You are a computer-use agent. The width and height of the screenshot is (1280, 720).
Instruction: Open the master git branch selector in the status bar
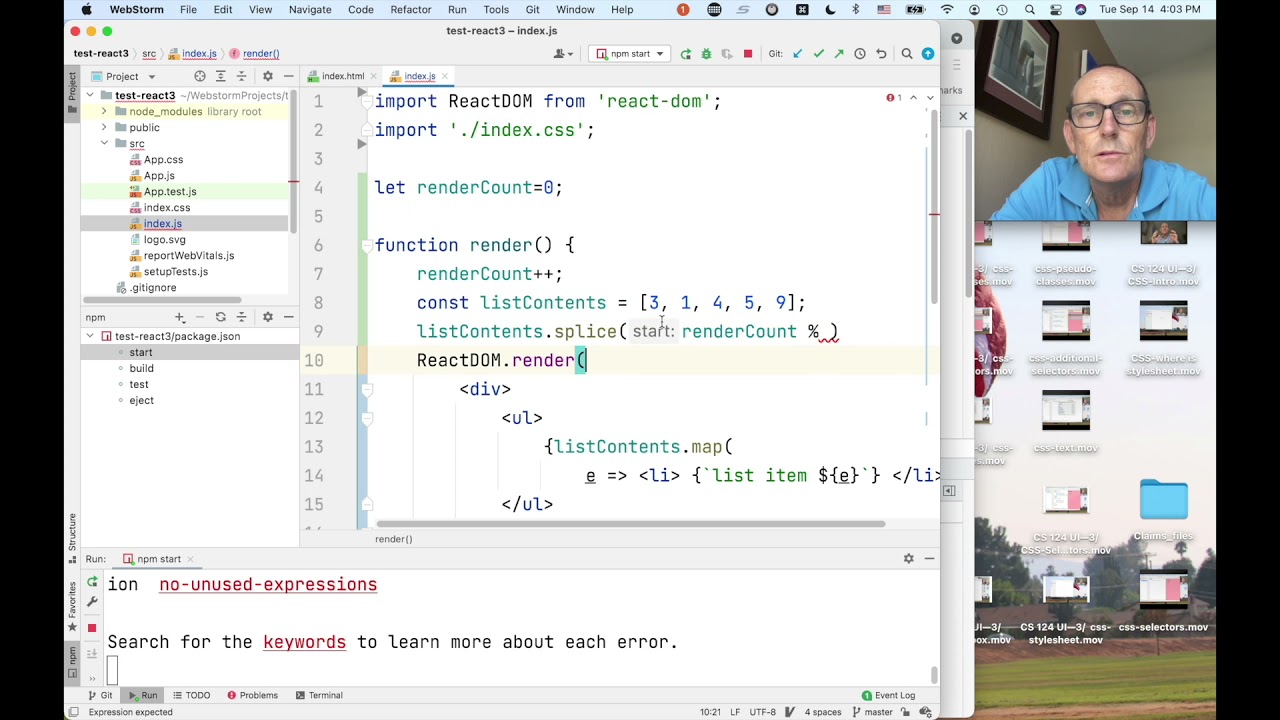tap(872, 712)
